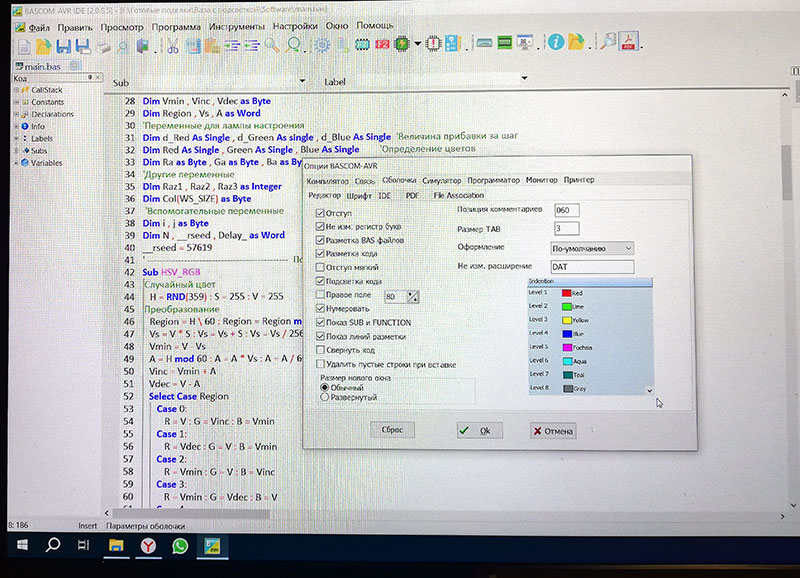
Task: Click the red F2 Simulate icon
Action: coord(382,44)
